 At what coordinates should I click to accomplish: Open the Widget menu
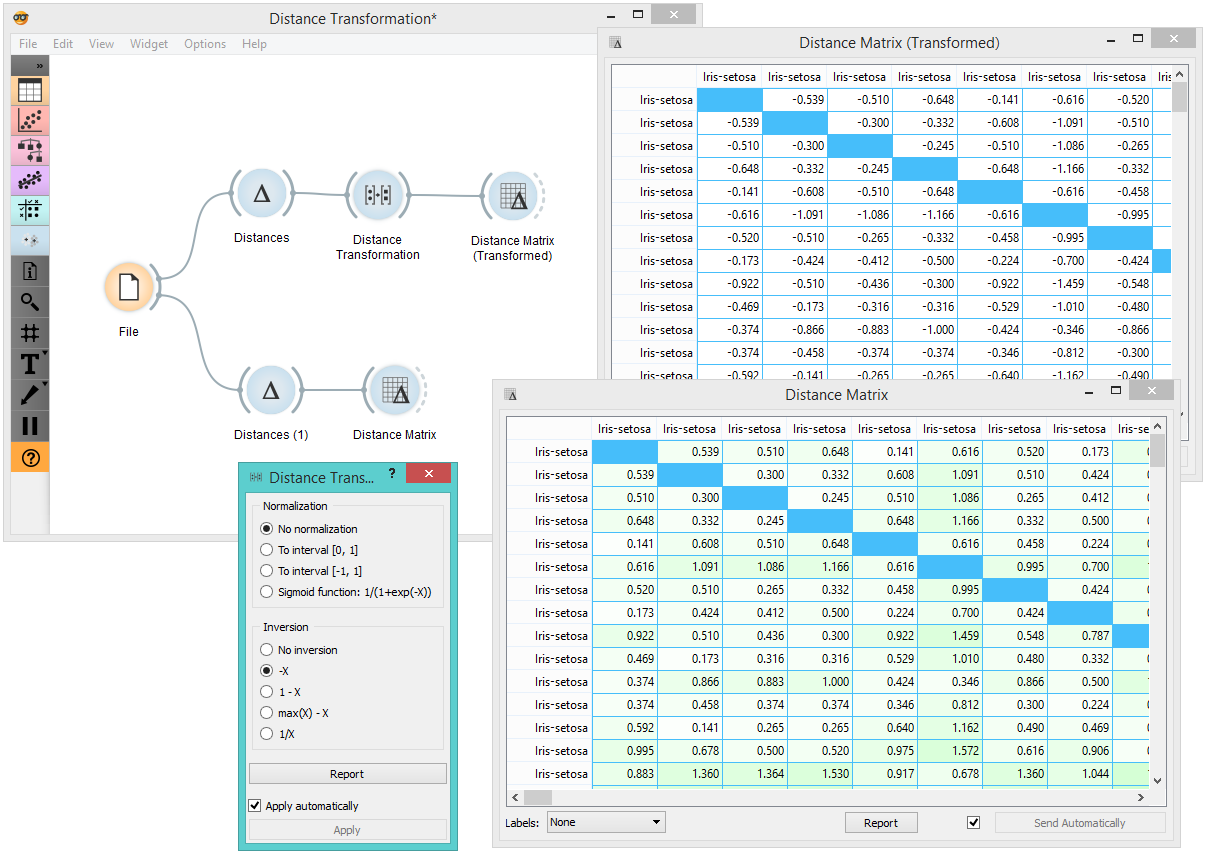pos(149,44)
